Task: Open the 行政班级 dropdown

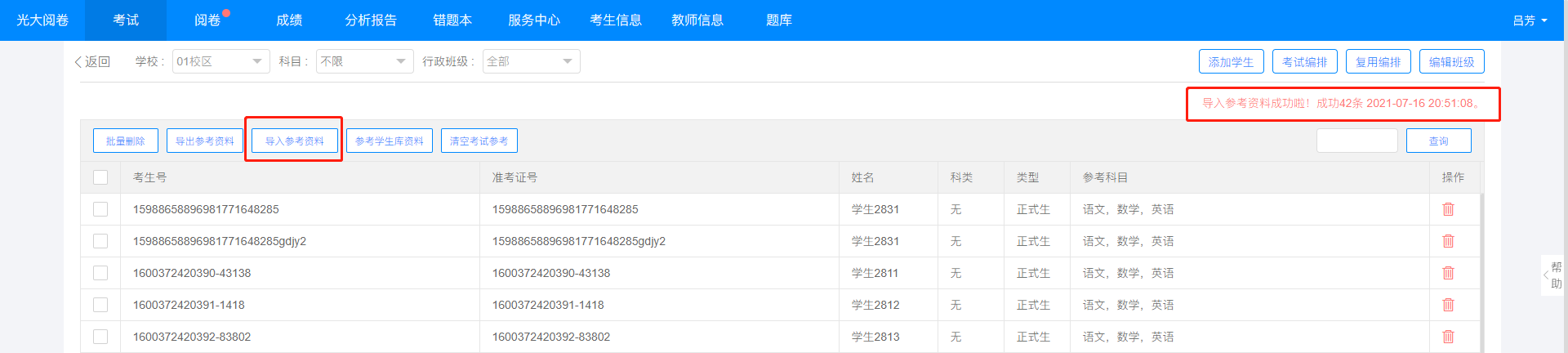Action: click(531, 61)
